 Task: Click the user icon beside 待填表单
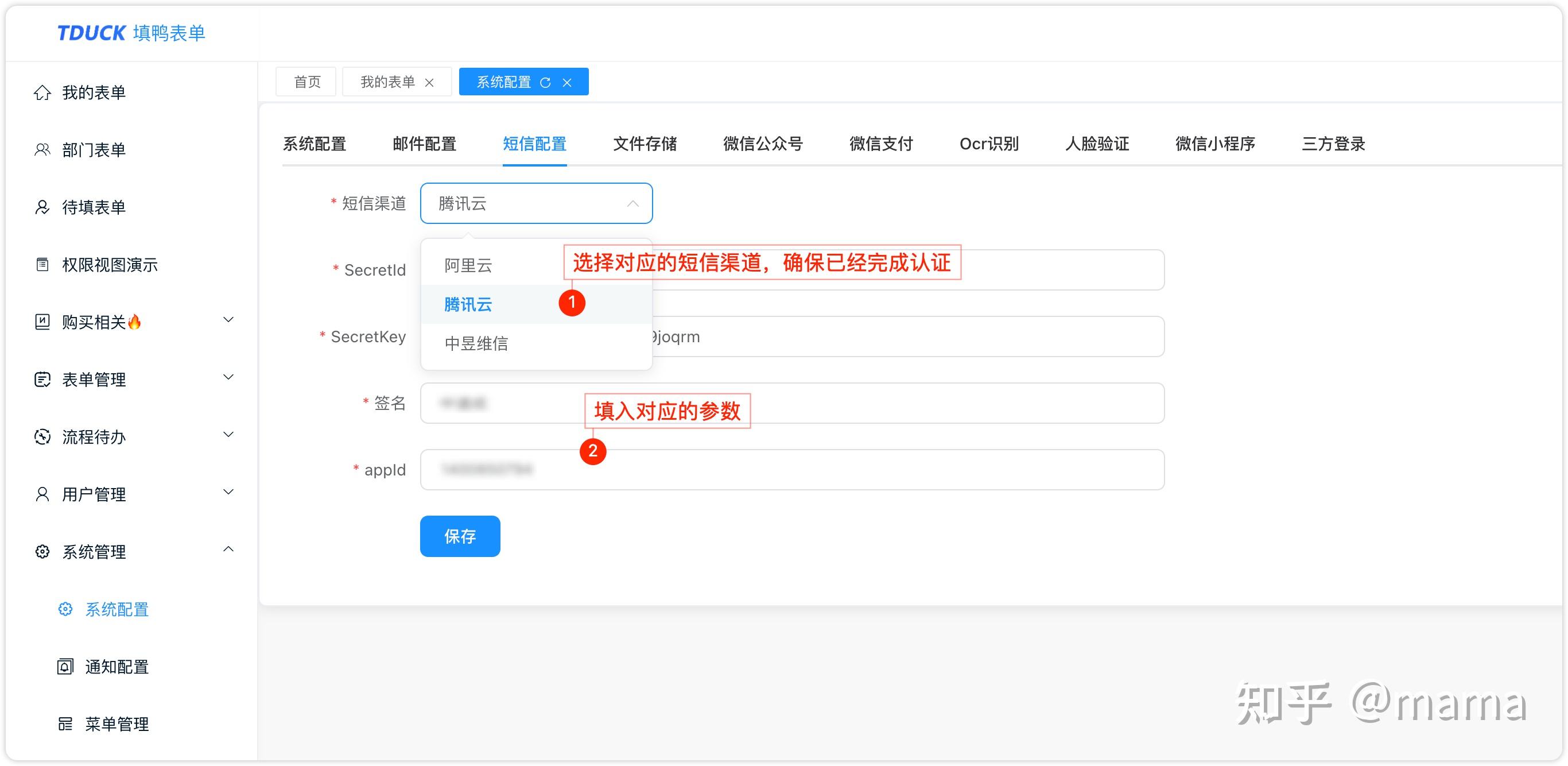[42, 207]
